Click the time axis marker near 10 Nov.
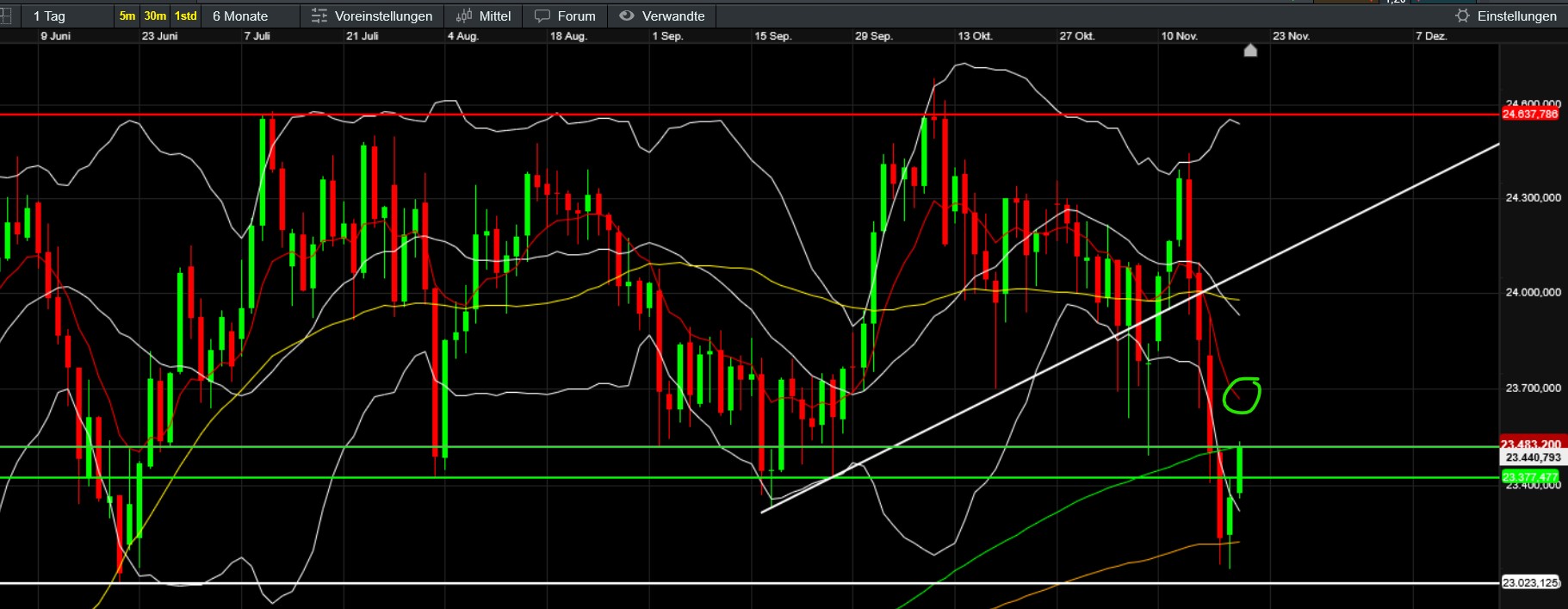 click(1251, 50)
